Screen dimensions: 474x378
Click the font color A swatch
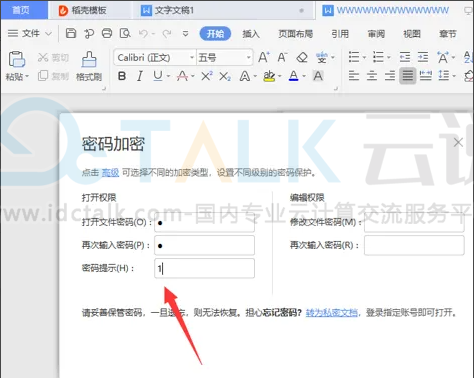[x=294, y=76]
